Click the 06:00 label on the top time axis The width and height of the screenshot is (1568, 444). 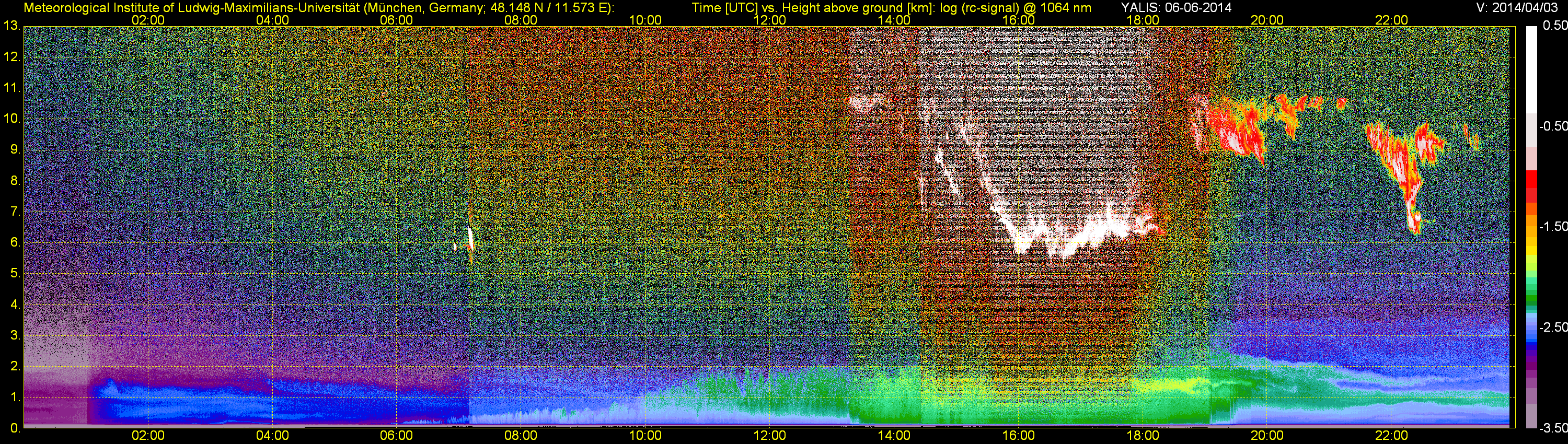(396, 20)
